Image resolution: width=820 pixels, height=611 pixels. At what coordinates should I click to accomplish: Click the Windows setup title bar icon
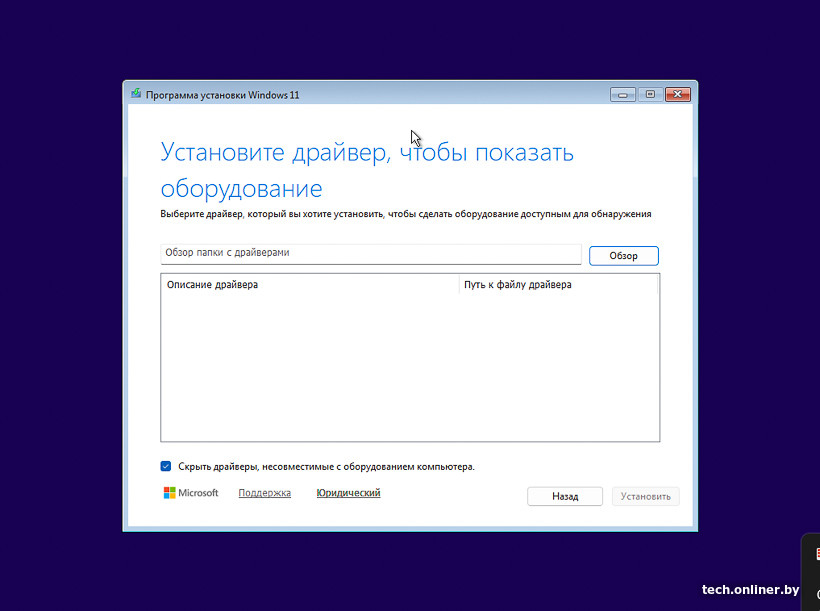tap(136, 94)
